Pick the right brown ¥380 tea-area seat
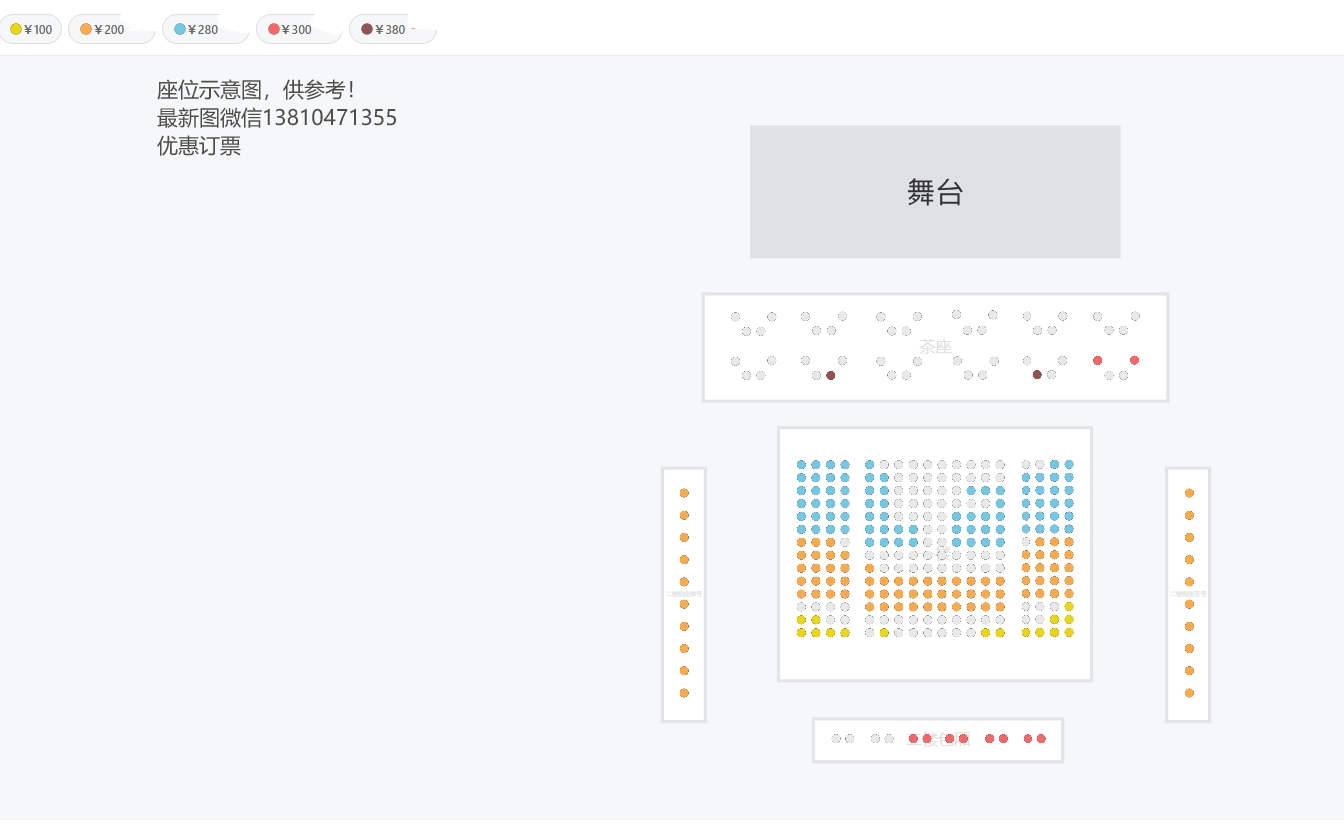The image size is (1344, 834). point(1037,375)
